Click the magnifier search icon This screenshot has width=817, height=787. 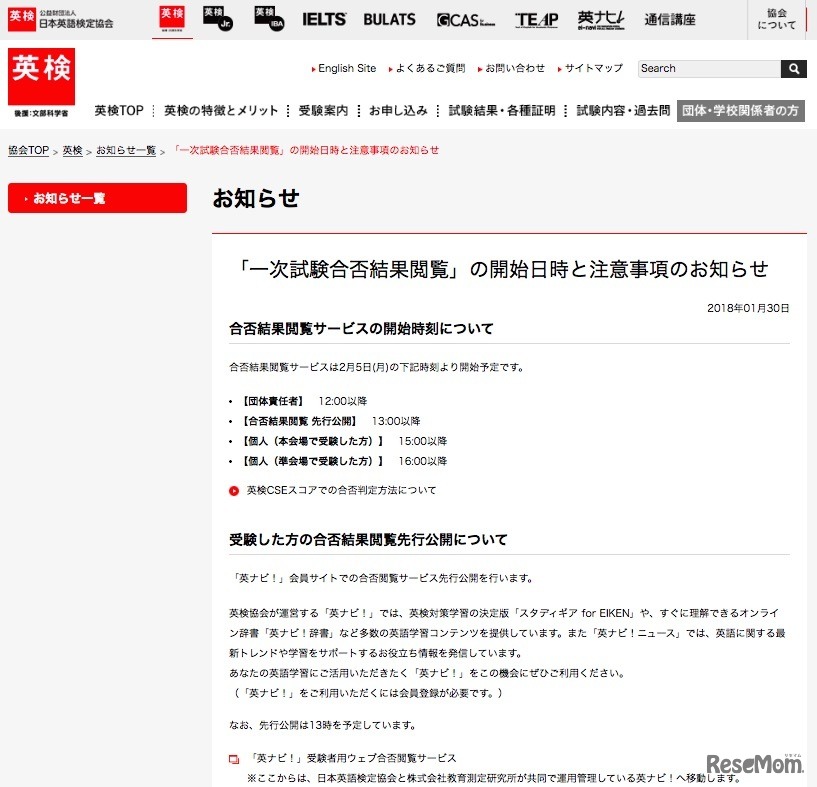(x=794, y=68)
